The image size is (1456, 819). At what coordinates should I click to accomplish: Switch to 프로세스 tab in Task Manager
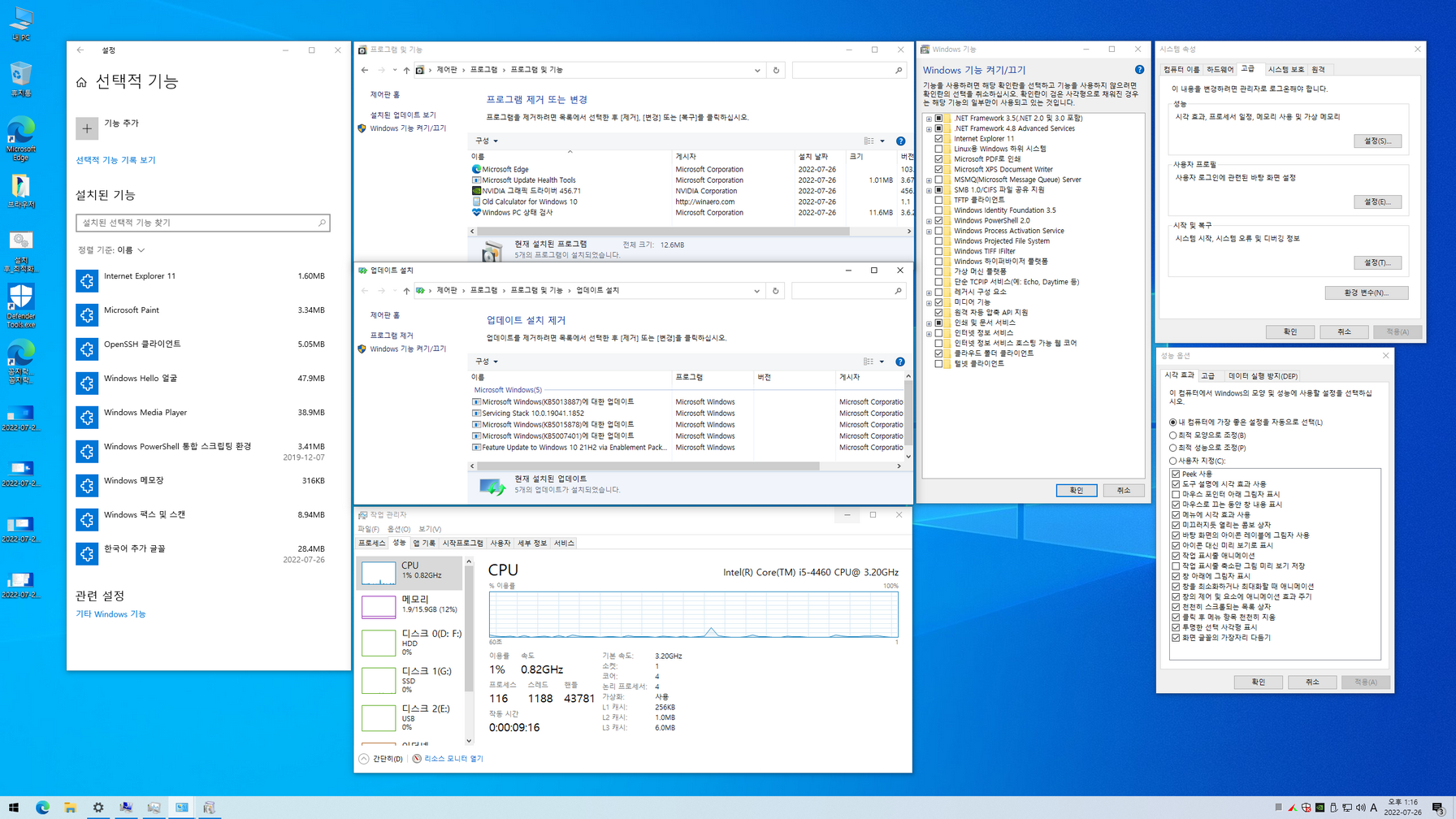[372, 544]
